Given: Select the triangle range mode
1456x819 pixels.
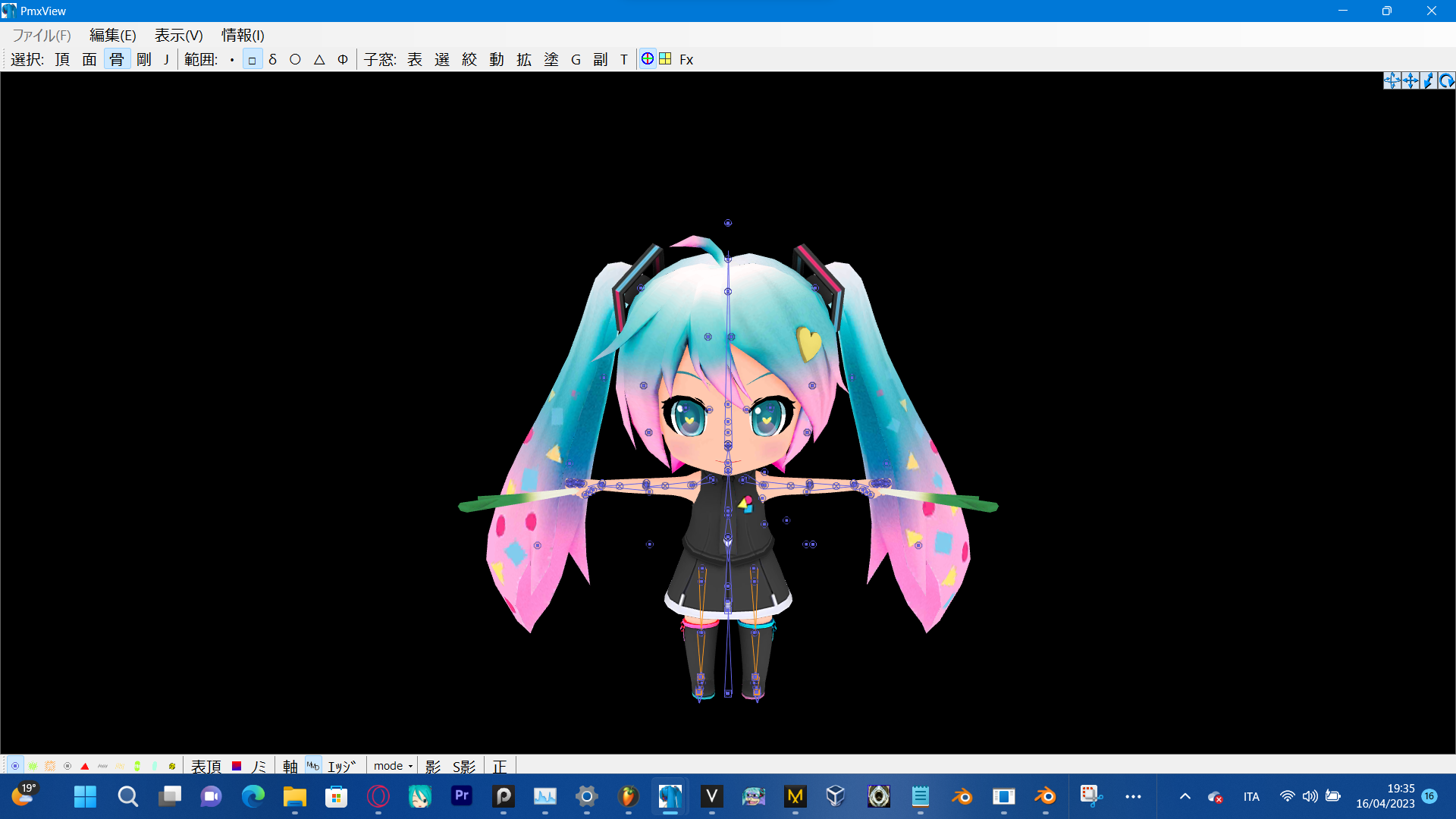Looking at the screenshot, I should [x=319, y=59].
